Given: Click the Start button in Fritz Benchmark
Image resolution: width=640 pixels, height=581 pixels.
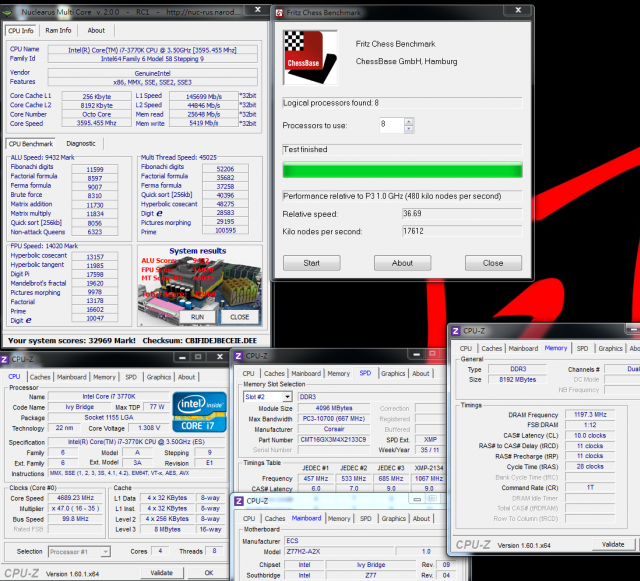Looking at the screenshot, I should point(311,263).
